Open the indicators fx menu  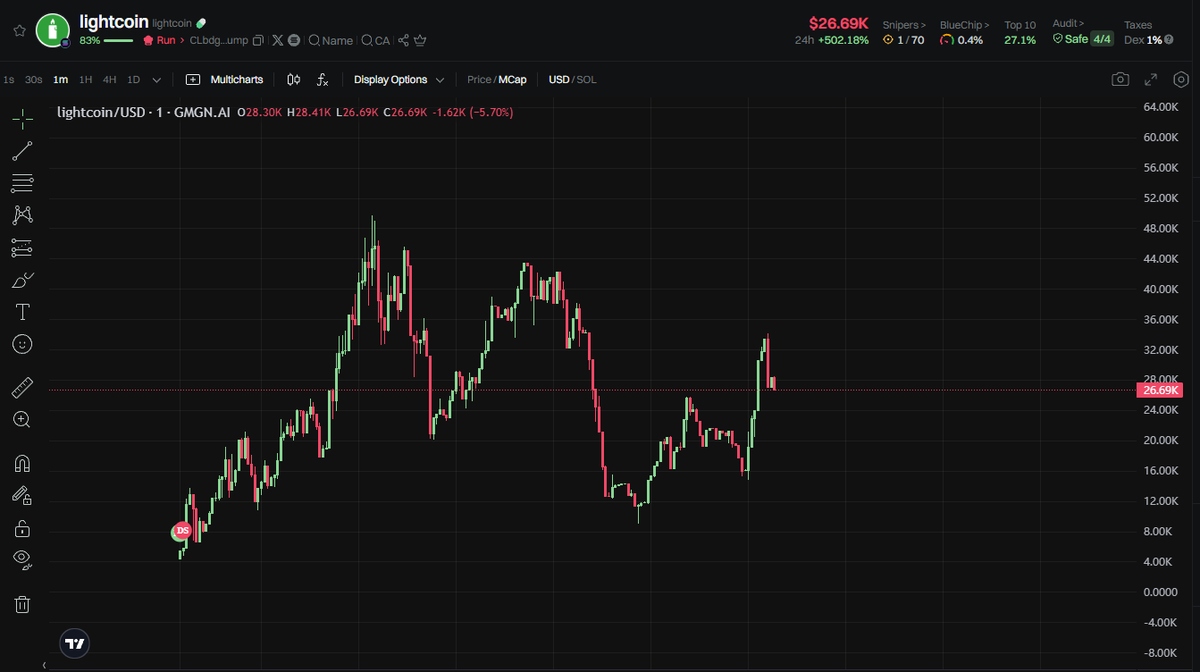[323, 79]
